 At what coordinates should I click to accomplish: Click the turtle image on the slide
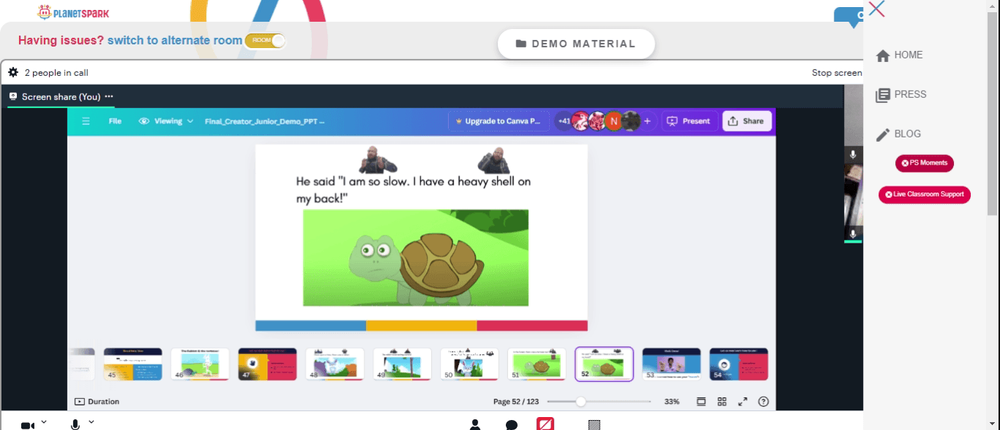coord(415,258)
